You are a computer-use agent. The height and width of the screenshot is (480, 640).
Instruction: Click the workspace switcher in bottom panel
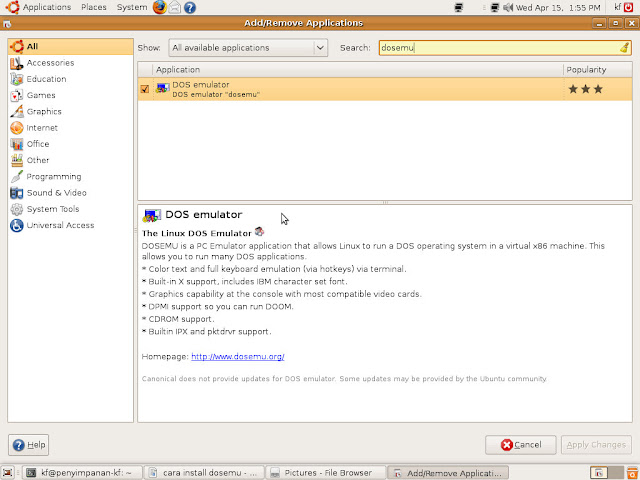pos(607,473)
